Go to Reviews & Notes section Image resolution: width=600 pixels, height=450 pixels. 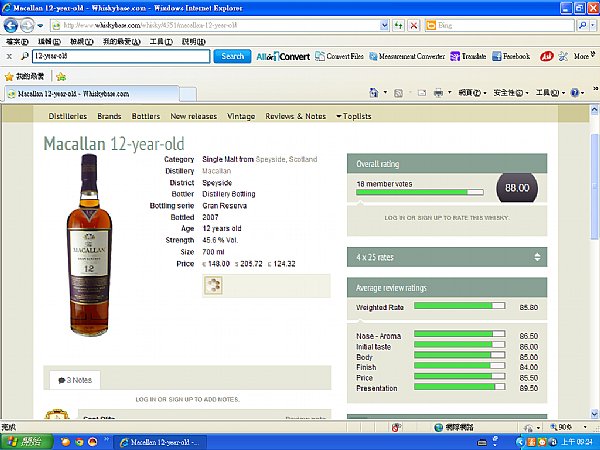[x=295, y=116]
